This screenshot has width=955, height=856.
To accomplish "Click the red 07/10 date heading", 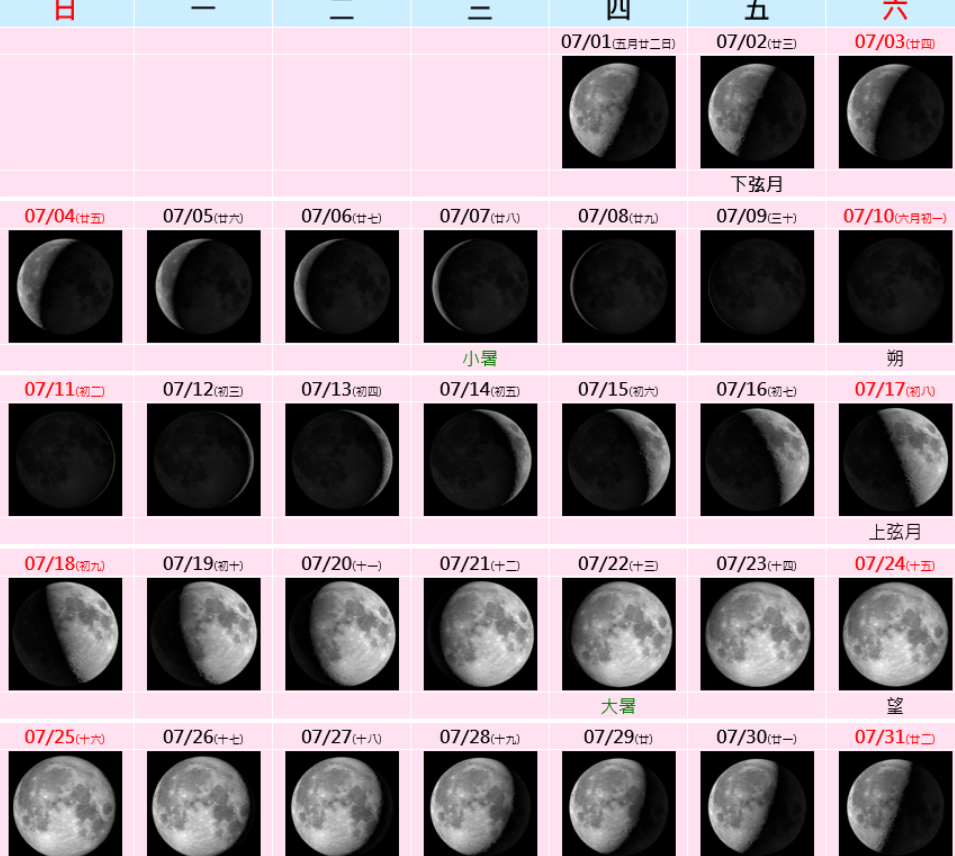I will [x=895, y=216].
